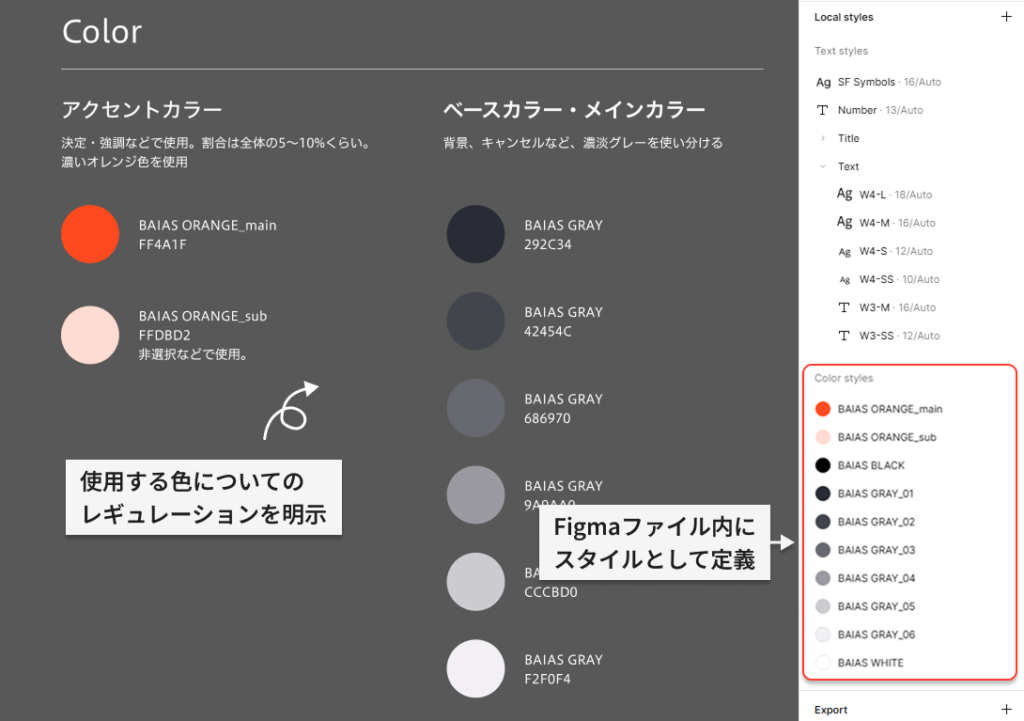Viewport: 1024px width, 721px height.
Task: Select the W4-M text style name
Action: click(874, 223)
